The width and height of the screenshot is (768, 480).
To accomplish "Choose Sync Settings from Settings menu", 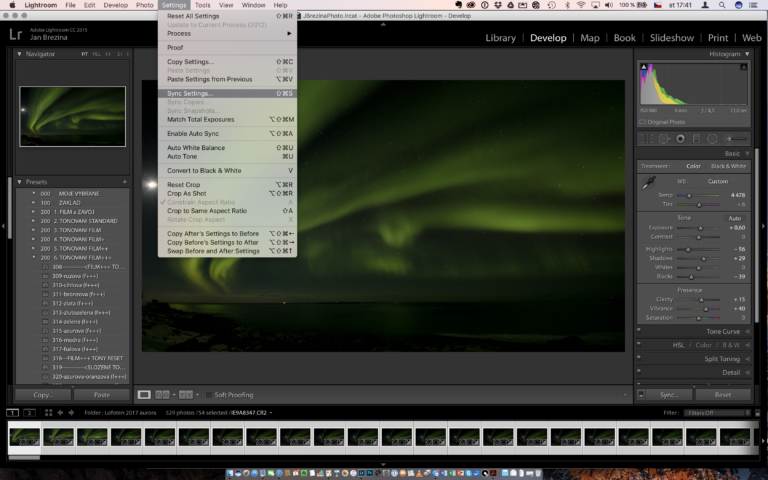I will [x=190, y=93].
